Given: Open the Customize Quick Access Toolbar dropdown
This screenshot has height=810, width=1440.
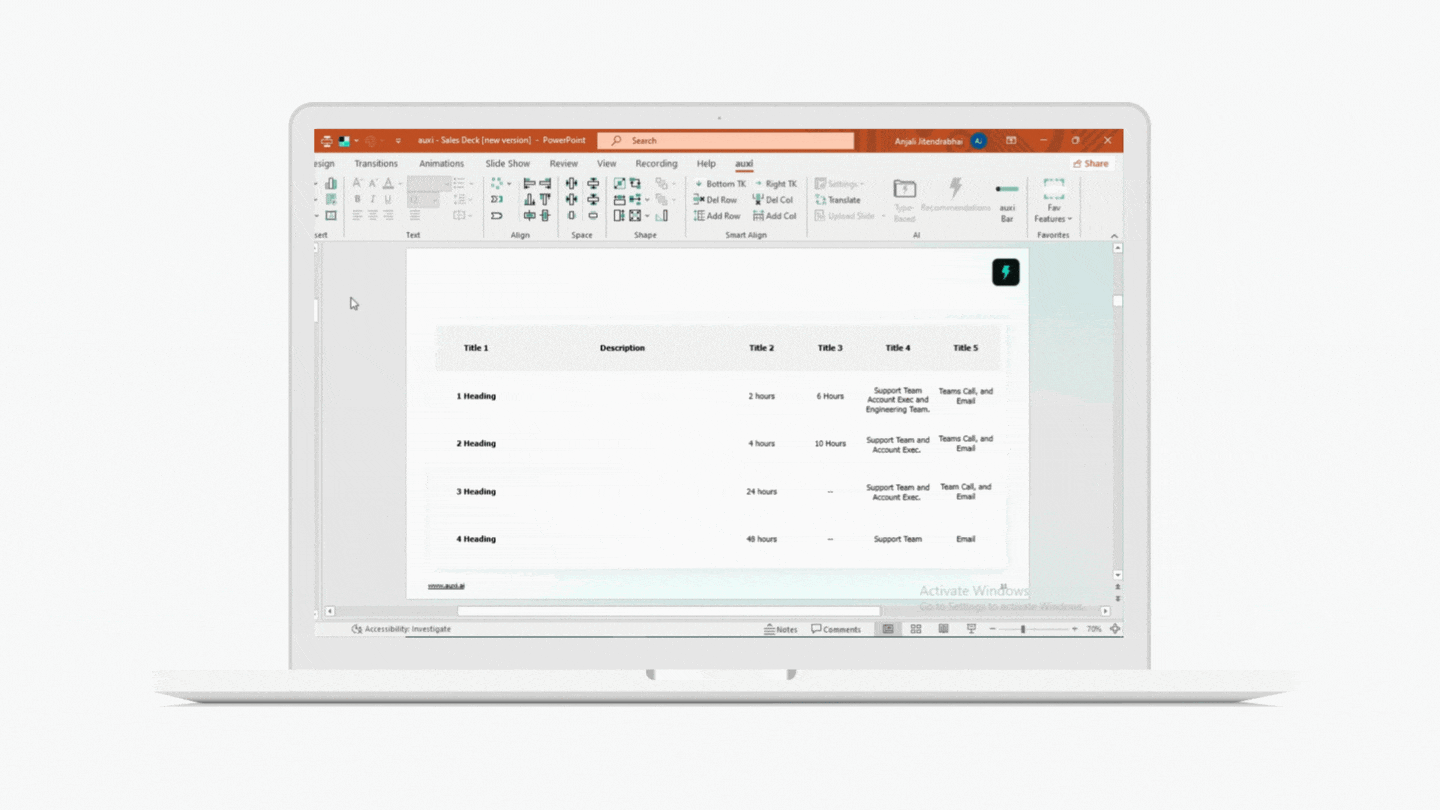Looking at the screenshot, I should pyautogui.click(x=398, y=141).
